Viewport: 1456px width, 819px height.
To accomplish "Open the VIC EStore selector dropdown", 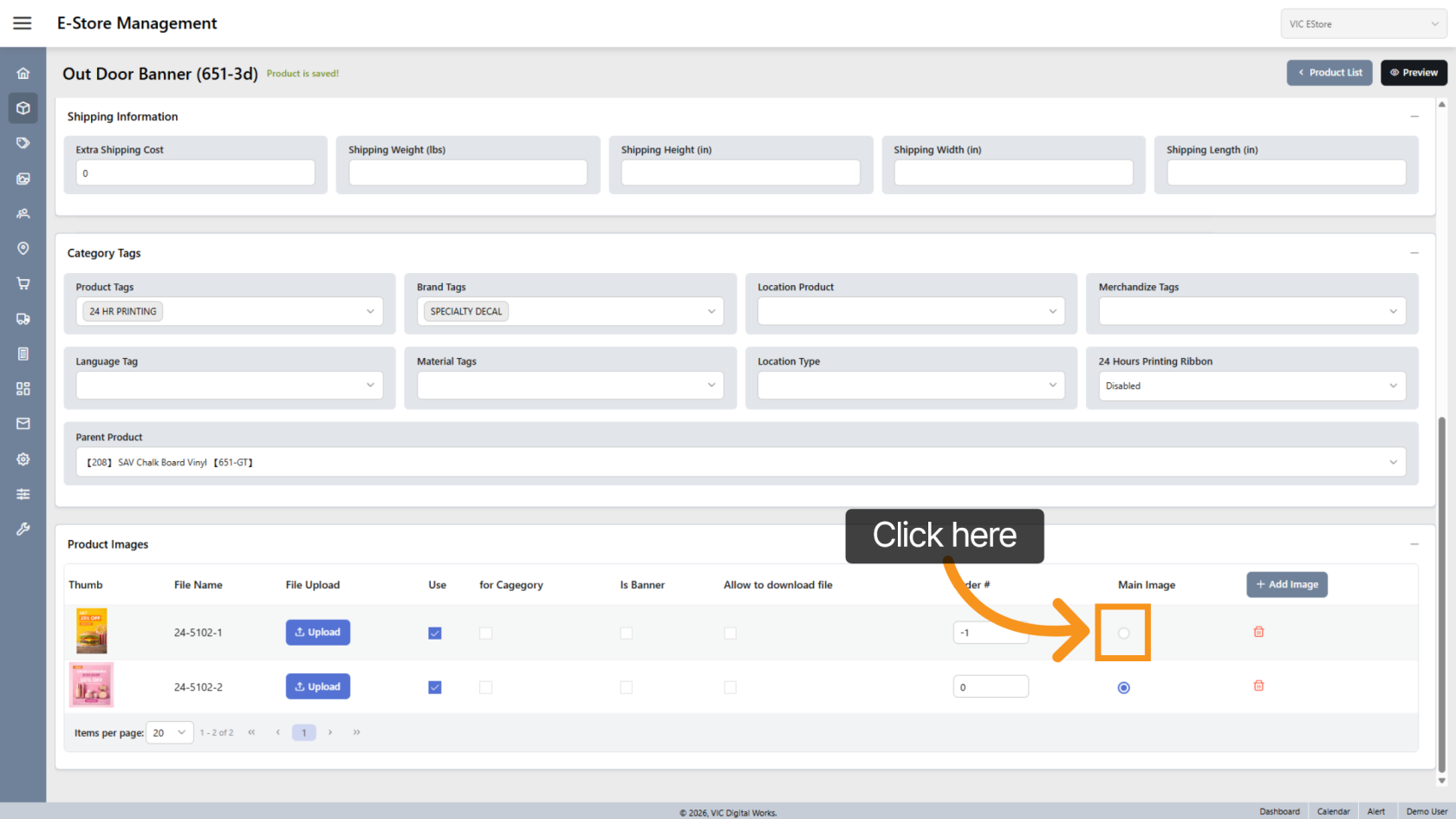I will pos(1362,24).
